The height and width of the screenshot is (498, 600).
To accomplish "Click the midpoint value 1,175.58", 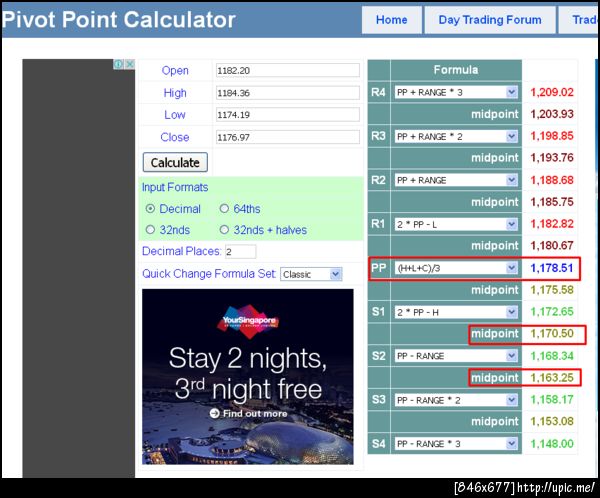I will (x=552, y=290).
